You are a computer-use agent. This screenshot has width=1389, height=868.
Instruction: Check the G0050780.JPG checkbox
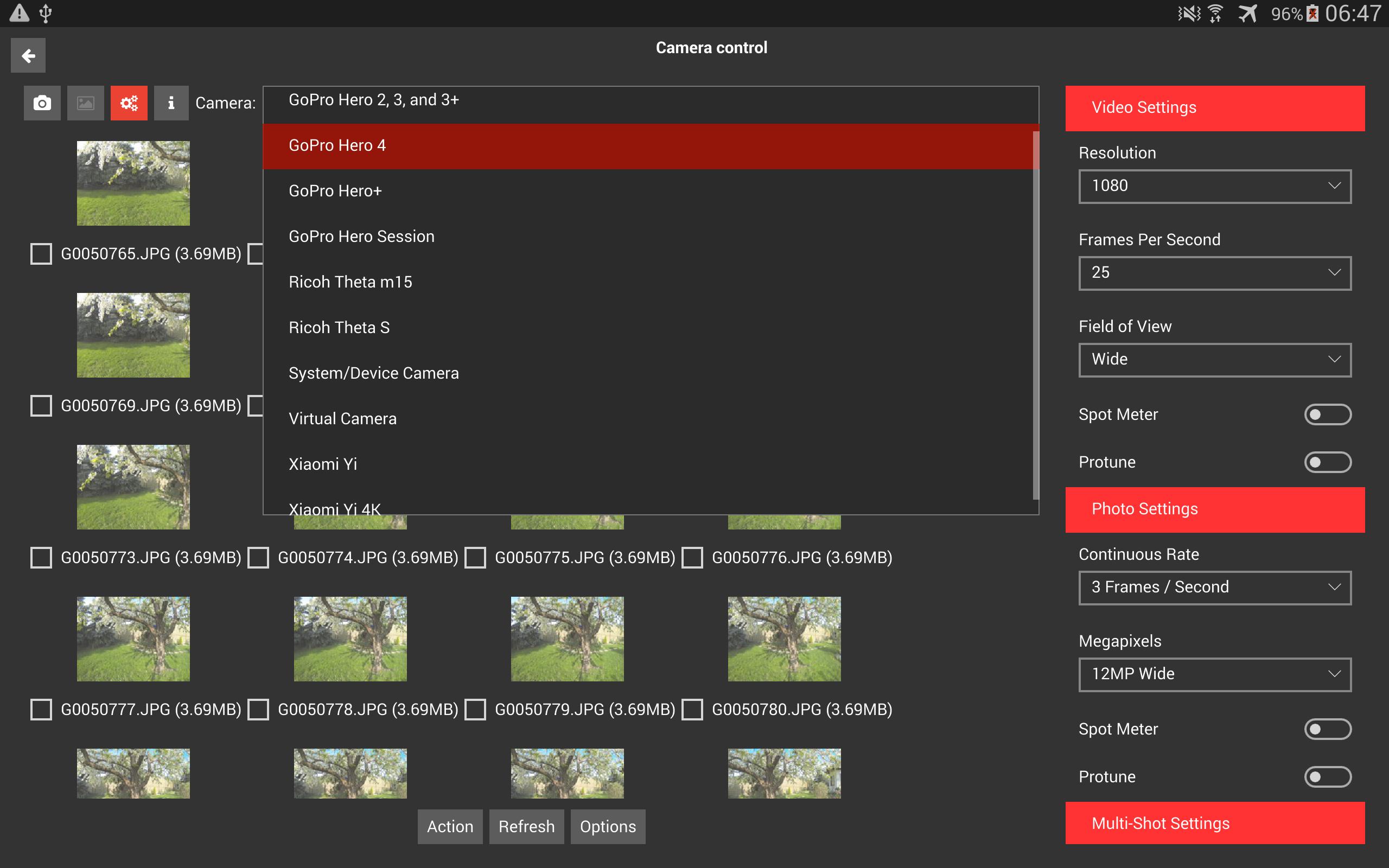pos(692,710)
